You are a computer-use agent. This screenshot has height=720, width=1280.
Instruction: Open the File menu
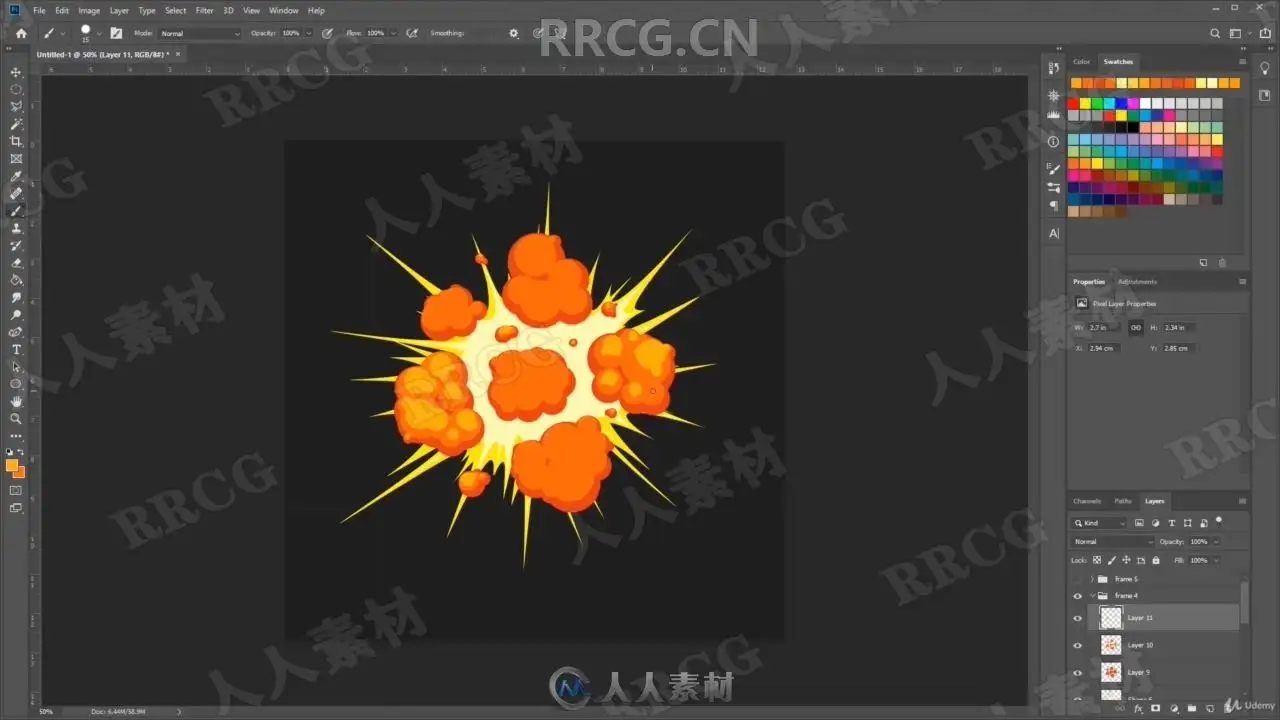coord(39,10)
